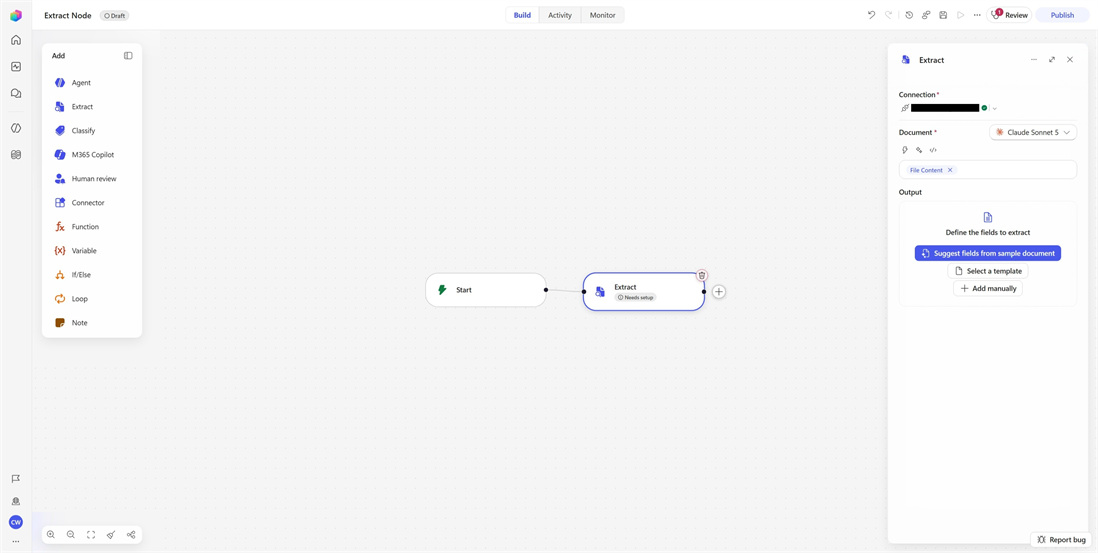Click the code expression icon under Document
This screenshot has height=553, width=1098.
(933, 150)
